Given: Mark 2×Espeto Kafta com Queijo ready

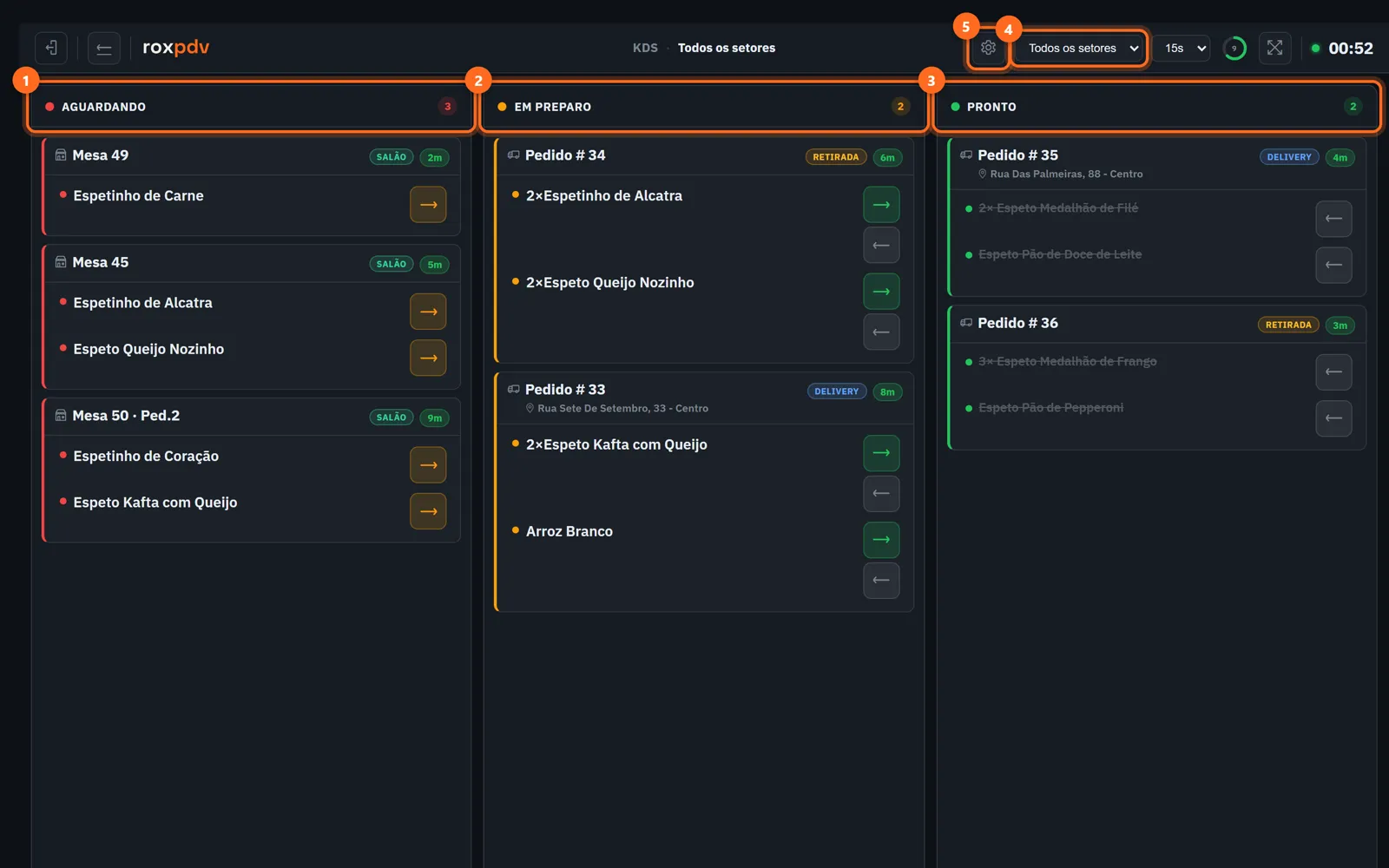Looking at the screenshot, I should 881,453.
